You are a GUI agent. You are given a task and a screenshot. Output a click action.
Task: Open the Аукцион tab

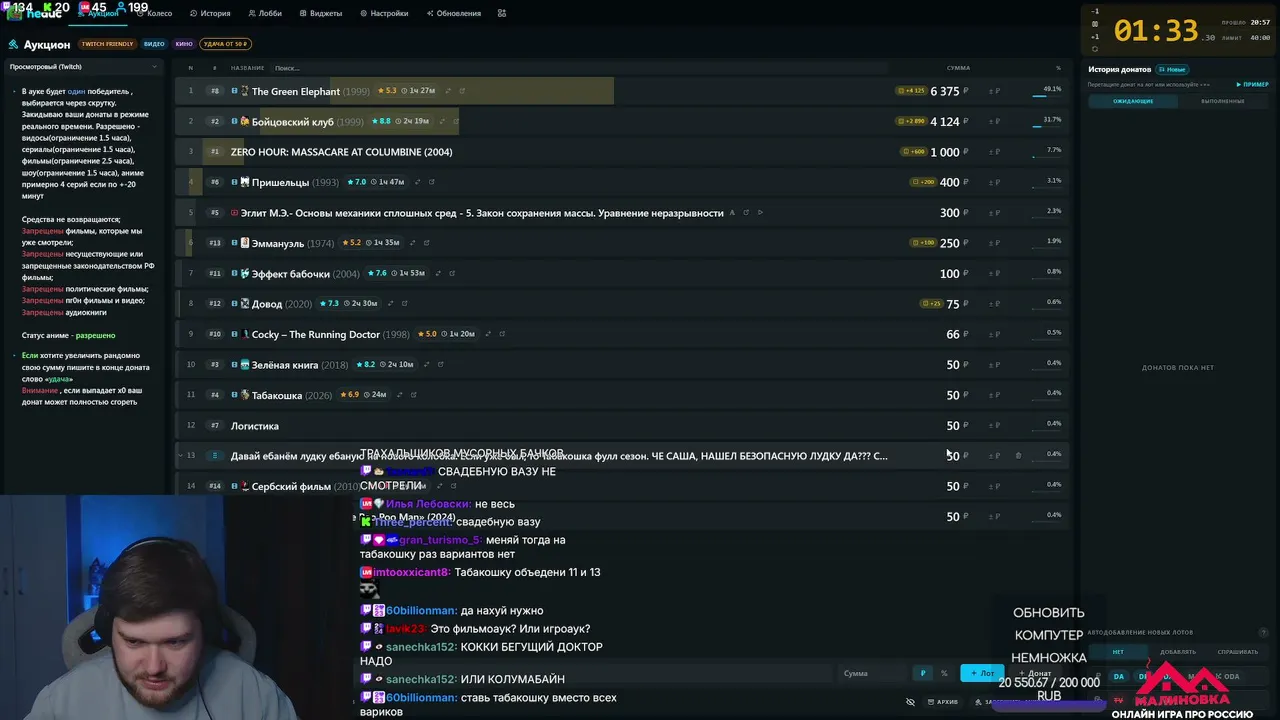click(98, 13)
